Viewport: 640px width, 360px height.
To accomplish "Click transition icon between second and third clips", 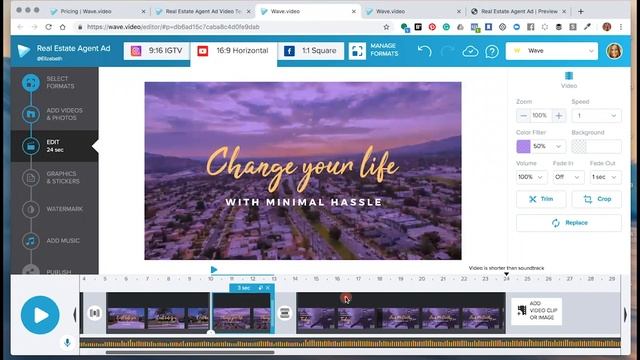I will pyautogui.click(x=285, y=313).
